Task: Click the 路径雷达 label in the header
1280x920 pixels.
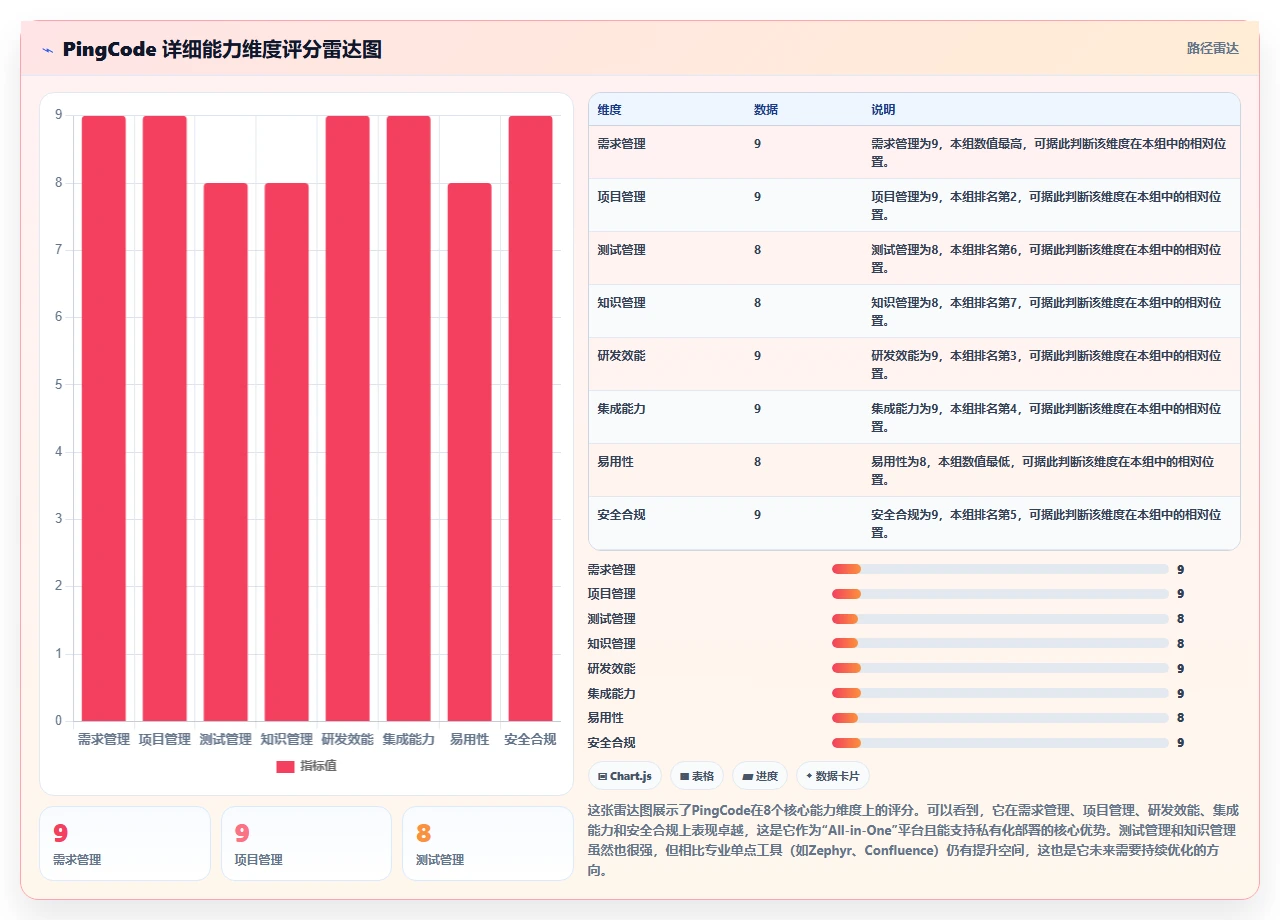Action: 1212,48
